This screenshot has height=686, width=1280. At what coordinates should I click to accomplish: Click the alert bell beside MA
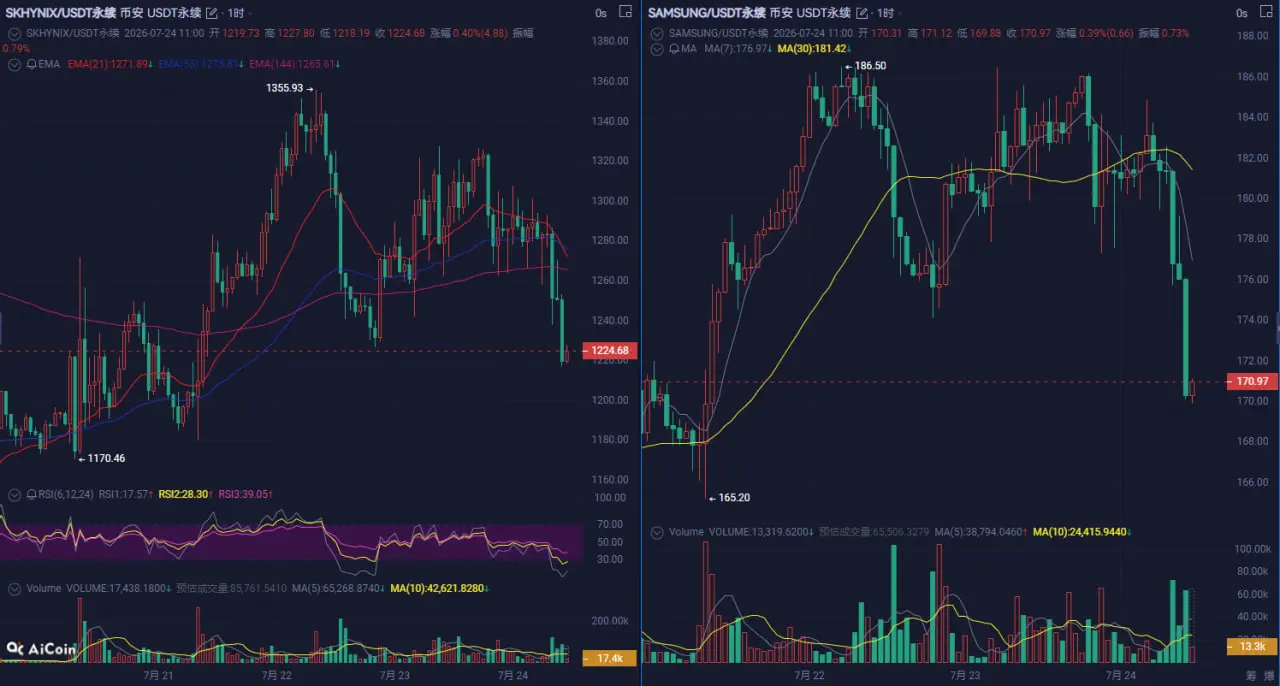pos(674,48)
